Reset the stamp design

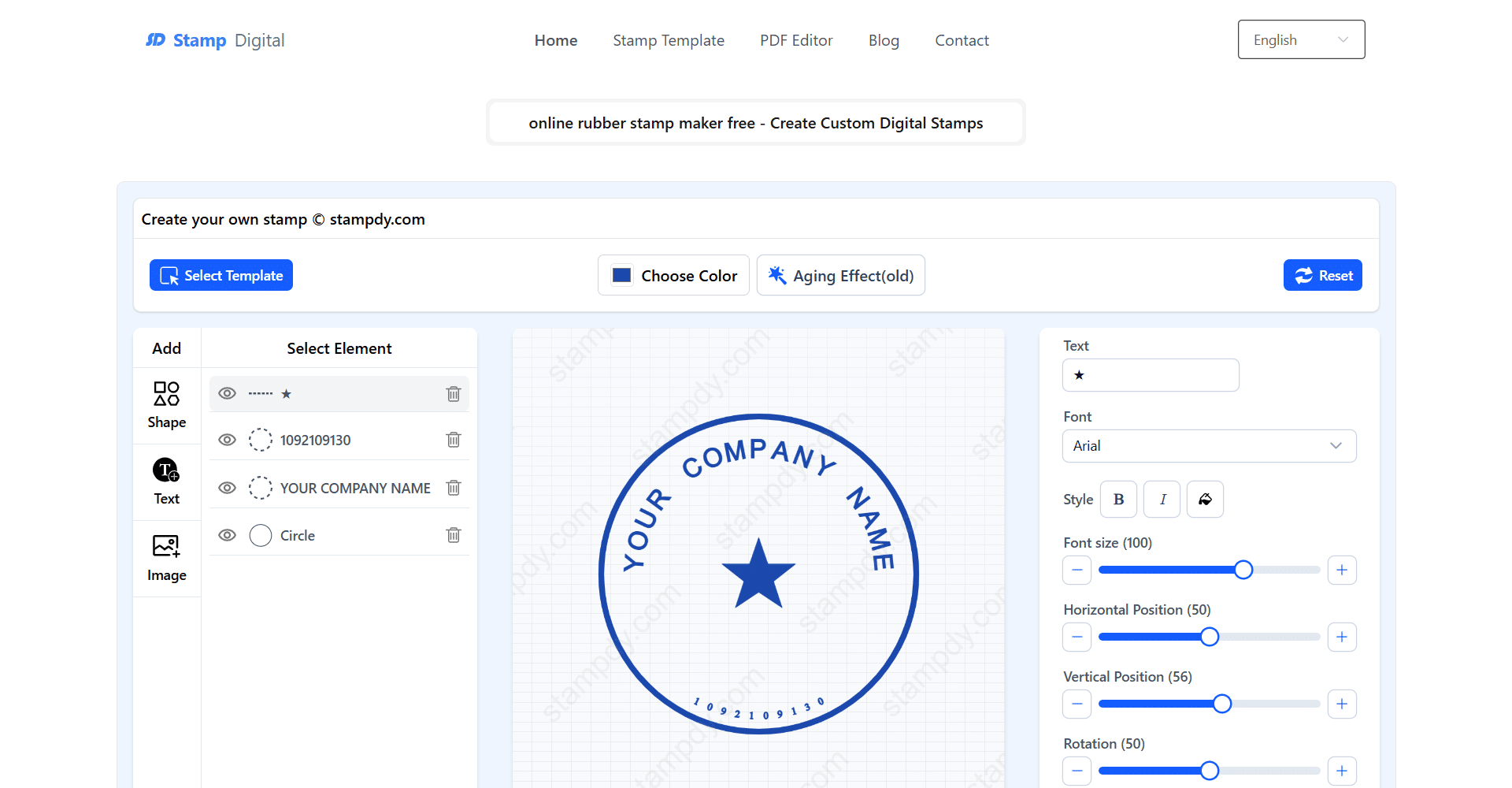pyautogui.click(x=1322, y=275)
